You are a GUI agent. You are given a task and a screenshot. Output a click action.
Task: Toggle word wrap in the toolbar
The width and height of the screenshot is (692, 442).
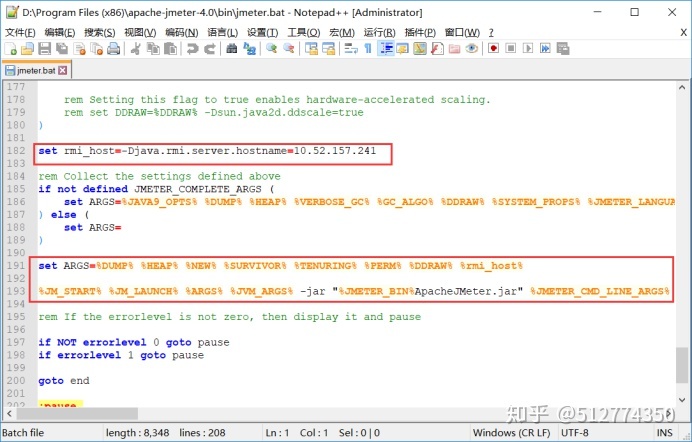pos(351,49)
